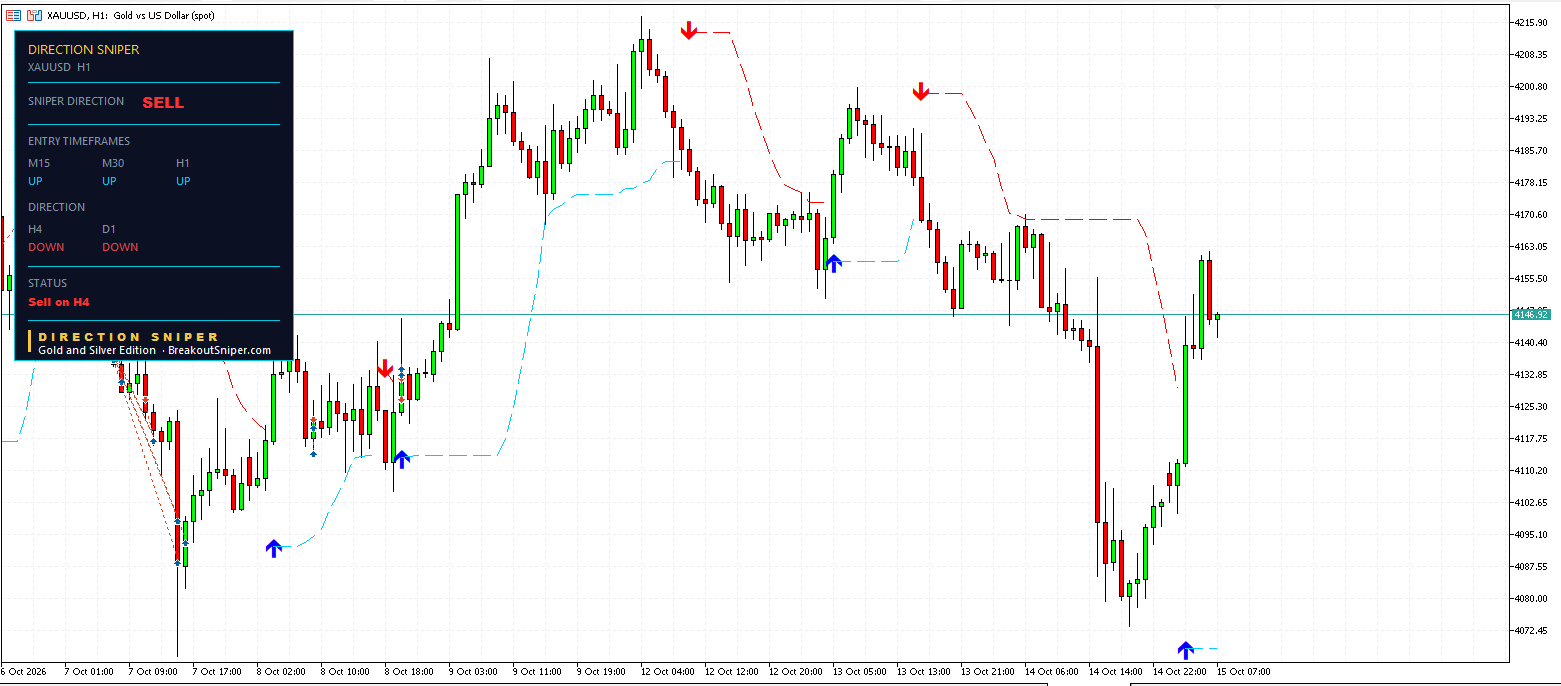Image resolution: width=1561 pixels, height=686 pixels.
Task: Click the 15 Oct 07:00 time label
Action: coord(1243,672)
